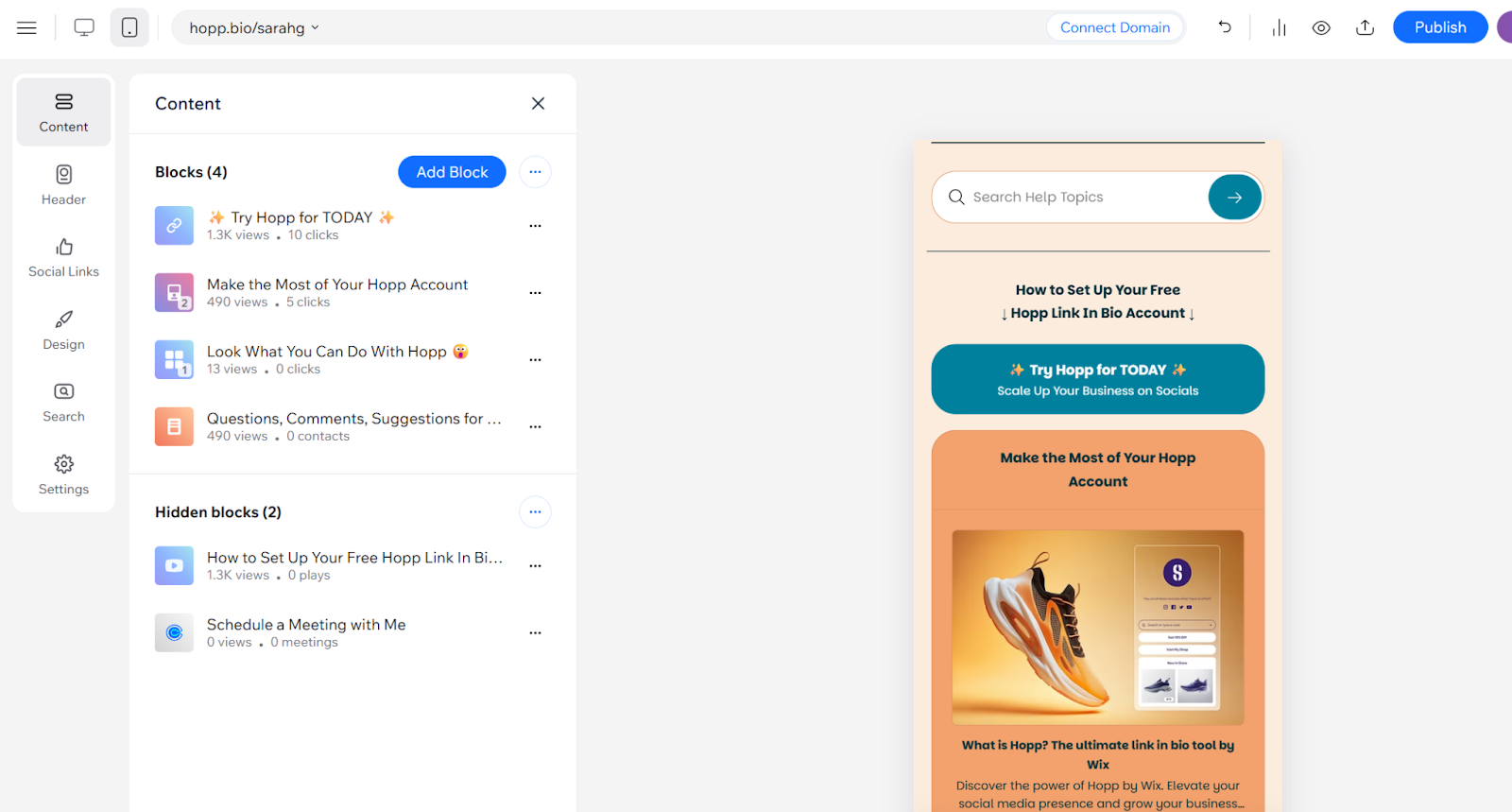The image size is (1512, 812).
Task: Open more options for Blocks section
Action: 535,172
